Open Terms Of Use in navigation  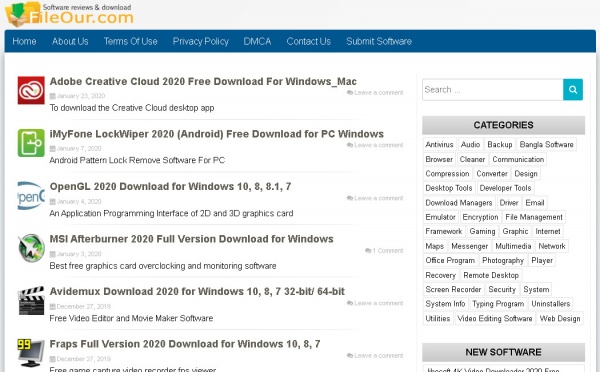pyautogui.click(x=130, y=41)
